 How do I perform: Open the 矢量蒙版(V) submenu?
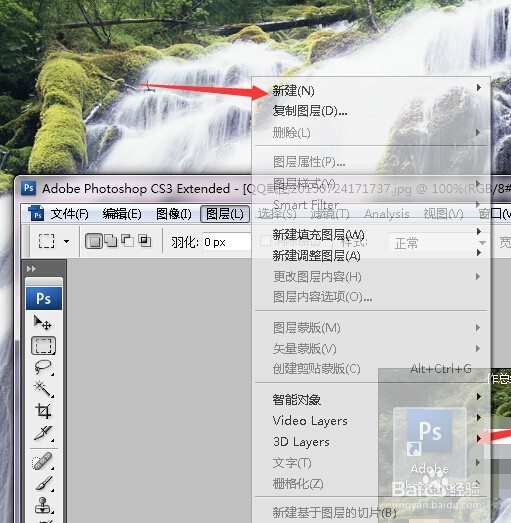pyautogui.click(x=371, y=349)
